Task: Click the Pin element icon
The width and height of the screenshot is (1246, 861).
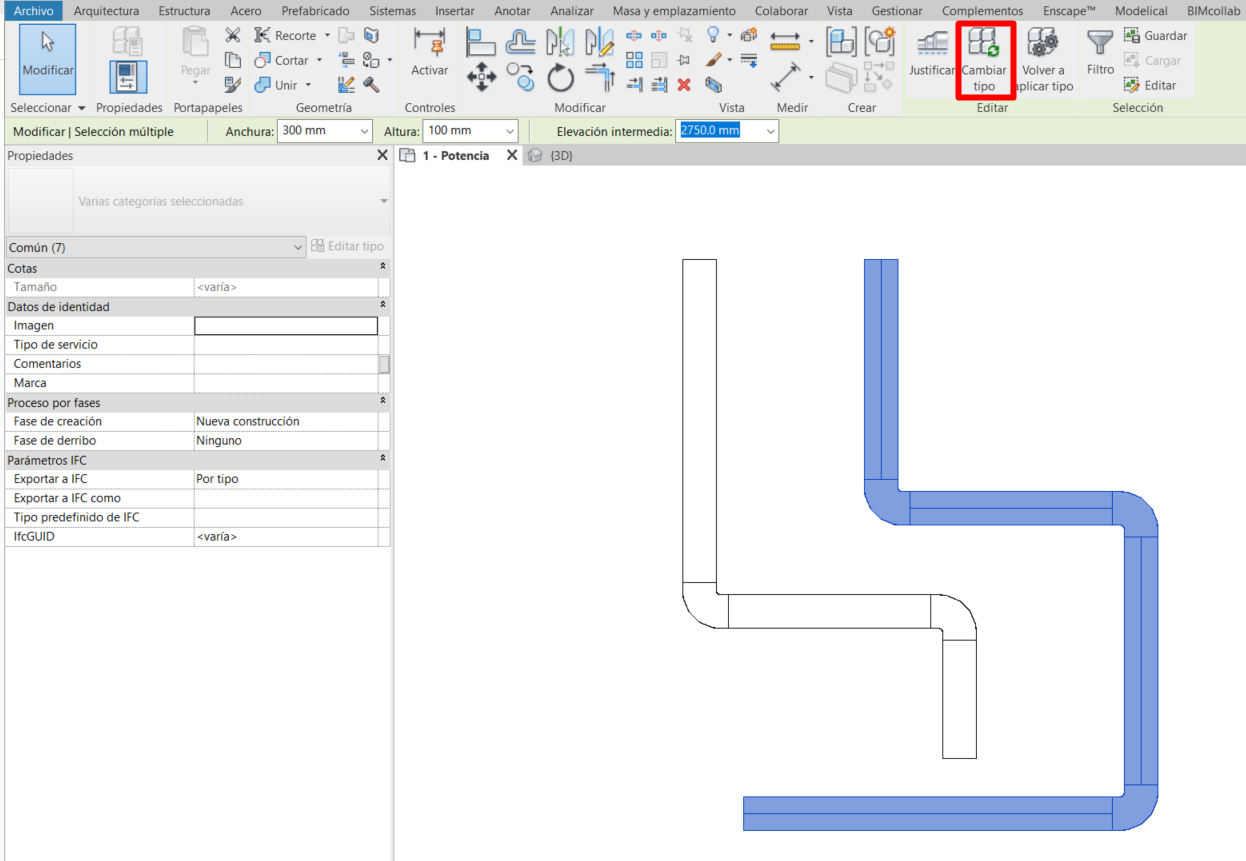Action: [684, 60]
